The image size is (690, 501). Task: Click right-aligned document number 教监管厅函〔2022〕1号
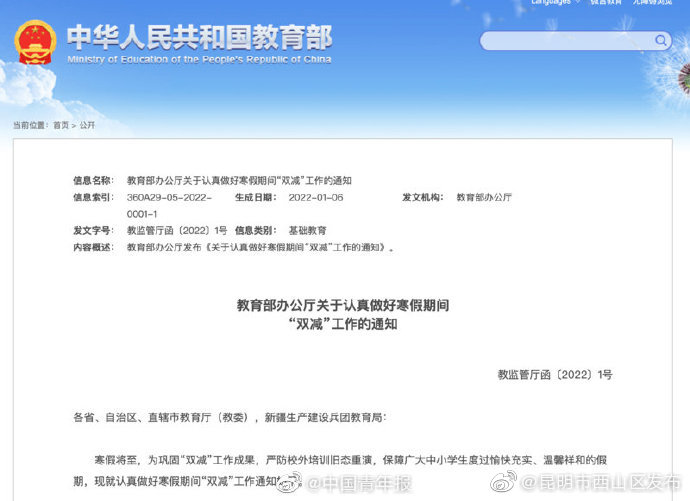point(555,375)
